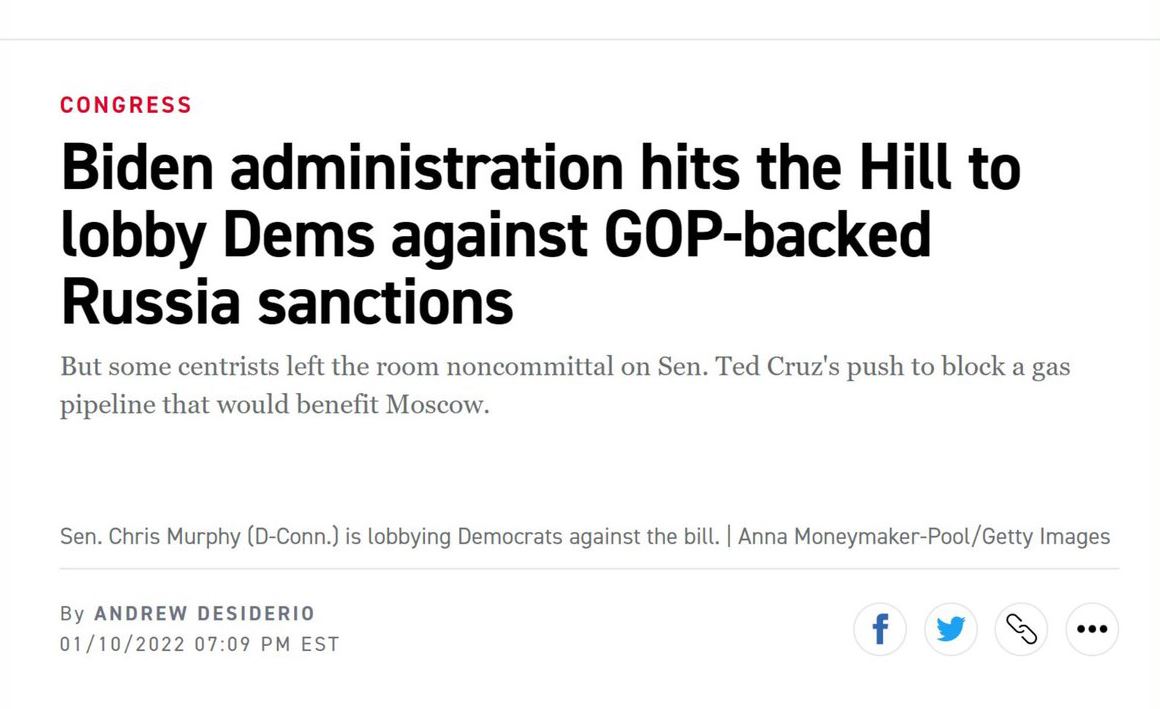Click the article headline's first line
This screenshot has height=709, width=1160.
pyautogui.click(x=541, y=168)
